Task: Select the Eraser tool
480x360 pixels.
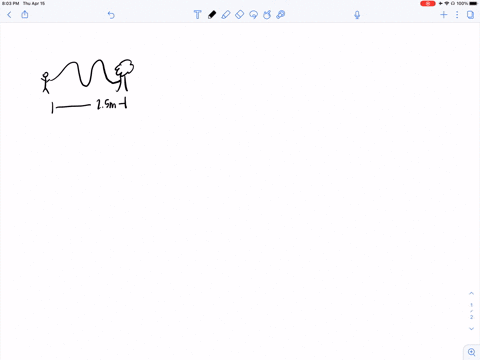Action: tap(239, 15)
